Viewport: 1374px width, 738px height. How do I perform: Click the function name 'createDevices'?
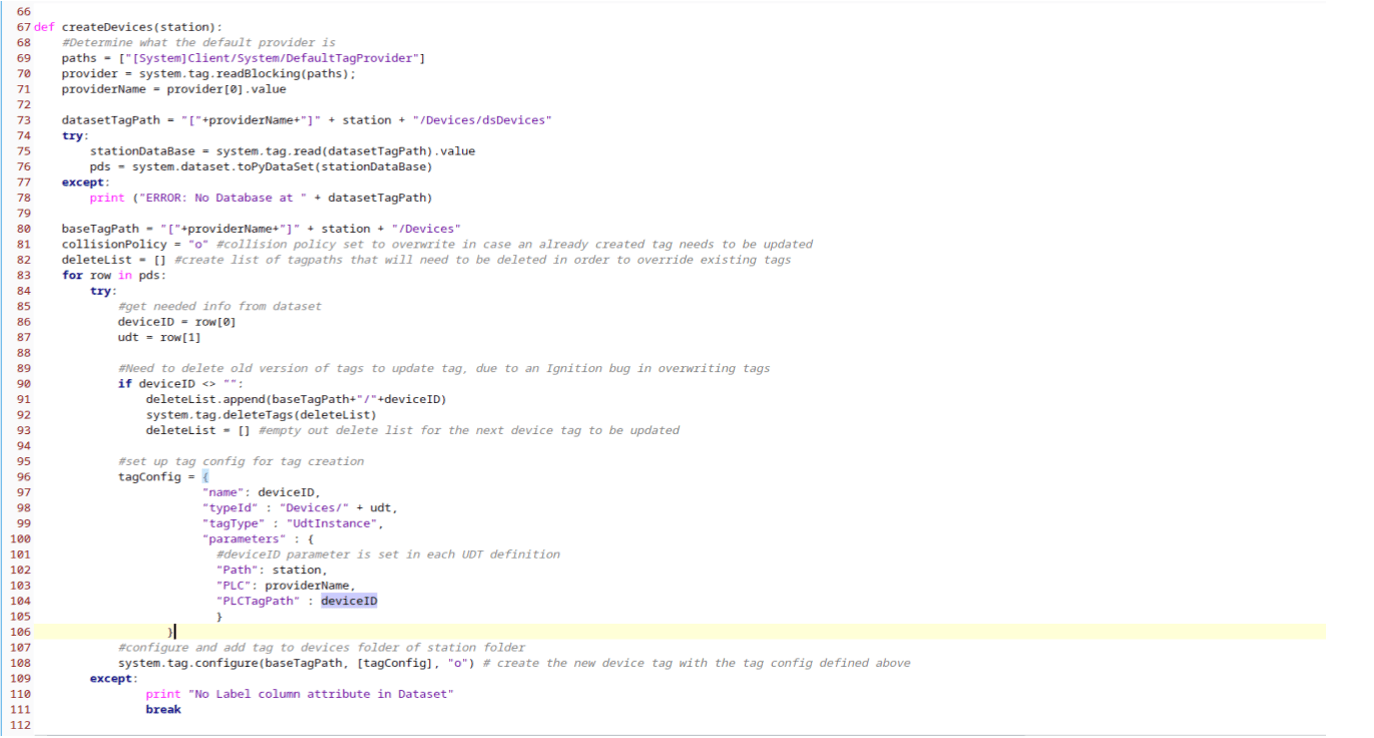point(107,27)
